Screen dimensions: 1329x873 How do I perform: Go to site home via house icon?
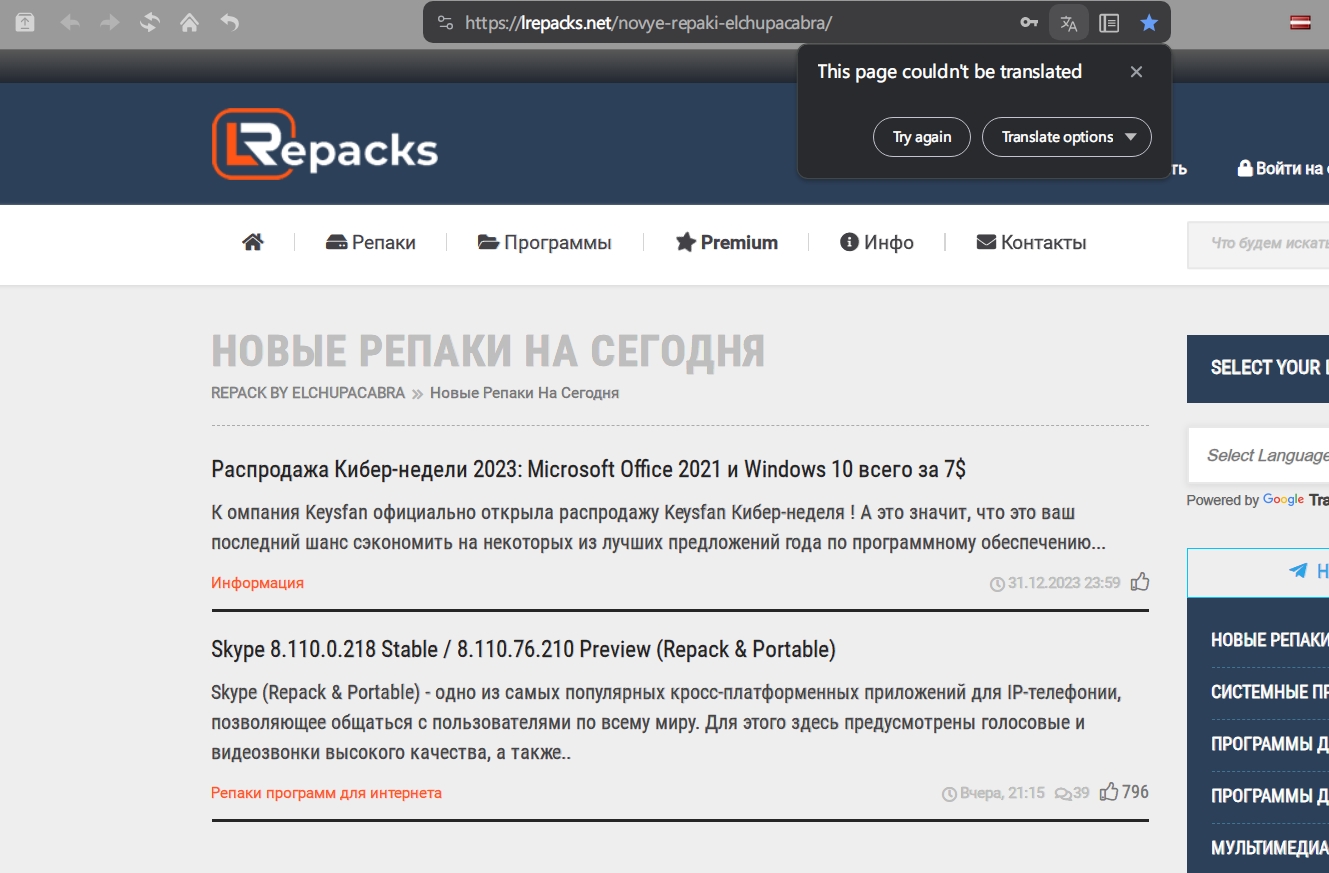tap(253, 242)
